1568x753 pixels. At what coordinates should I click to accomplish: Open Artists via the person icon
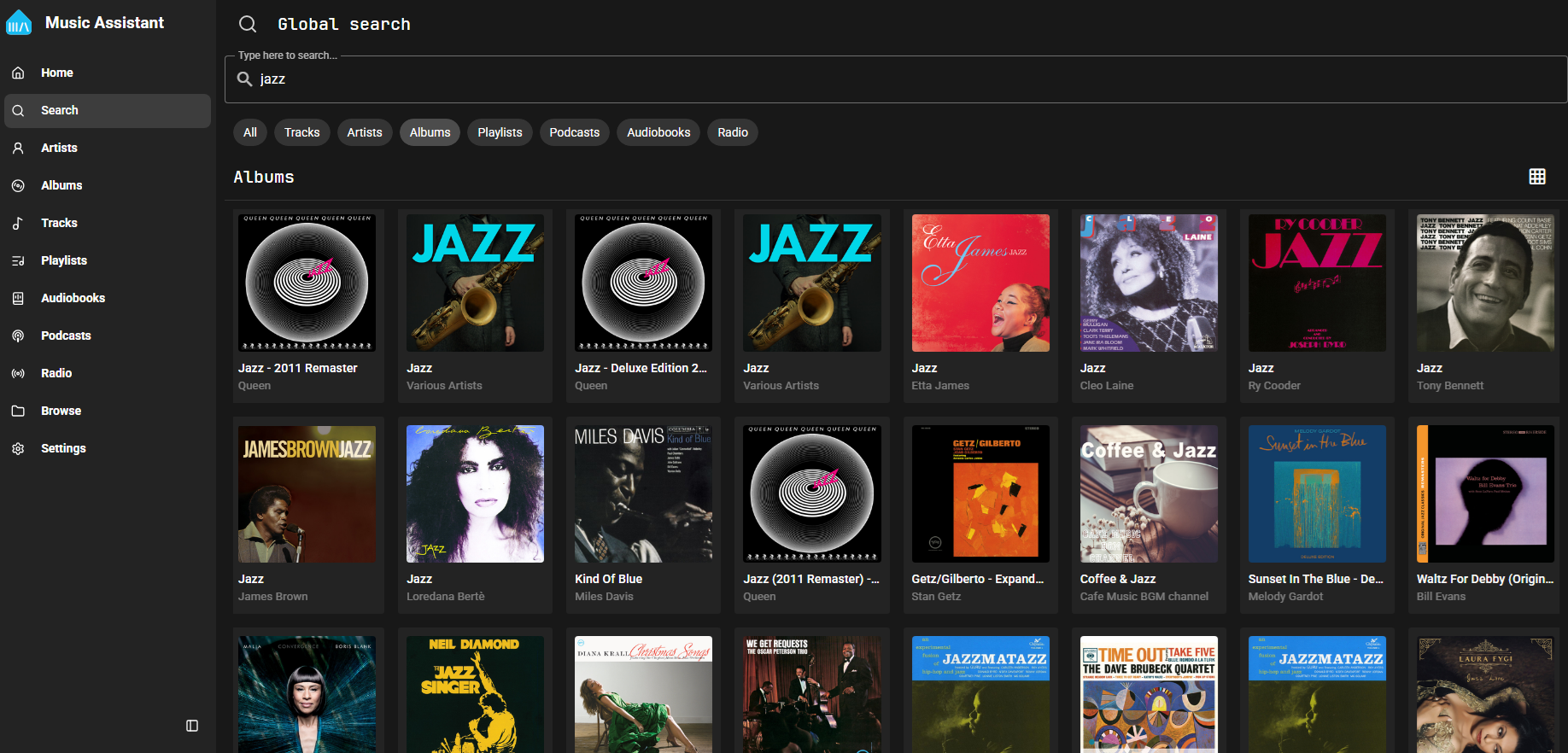pyautogui.click(x=18, y=148)
